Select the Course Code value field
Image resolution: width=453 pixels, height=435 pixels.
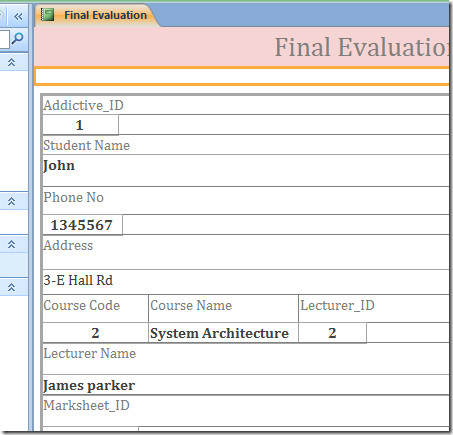pyautogui.click(x=95, y=333)
